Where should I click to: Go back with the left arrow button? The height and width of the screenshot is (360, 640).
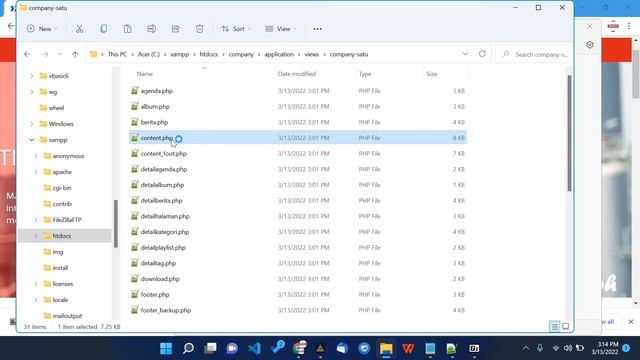tap(27, 54)
